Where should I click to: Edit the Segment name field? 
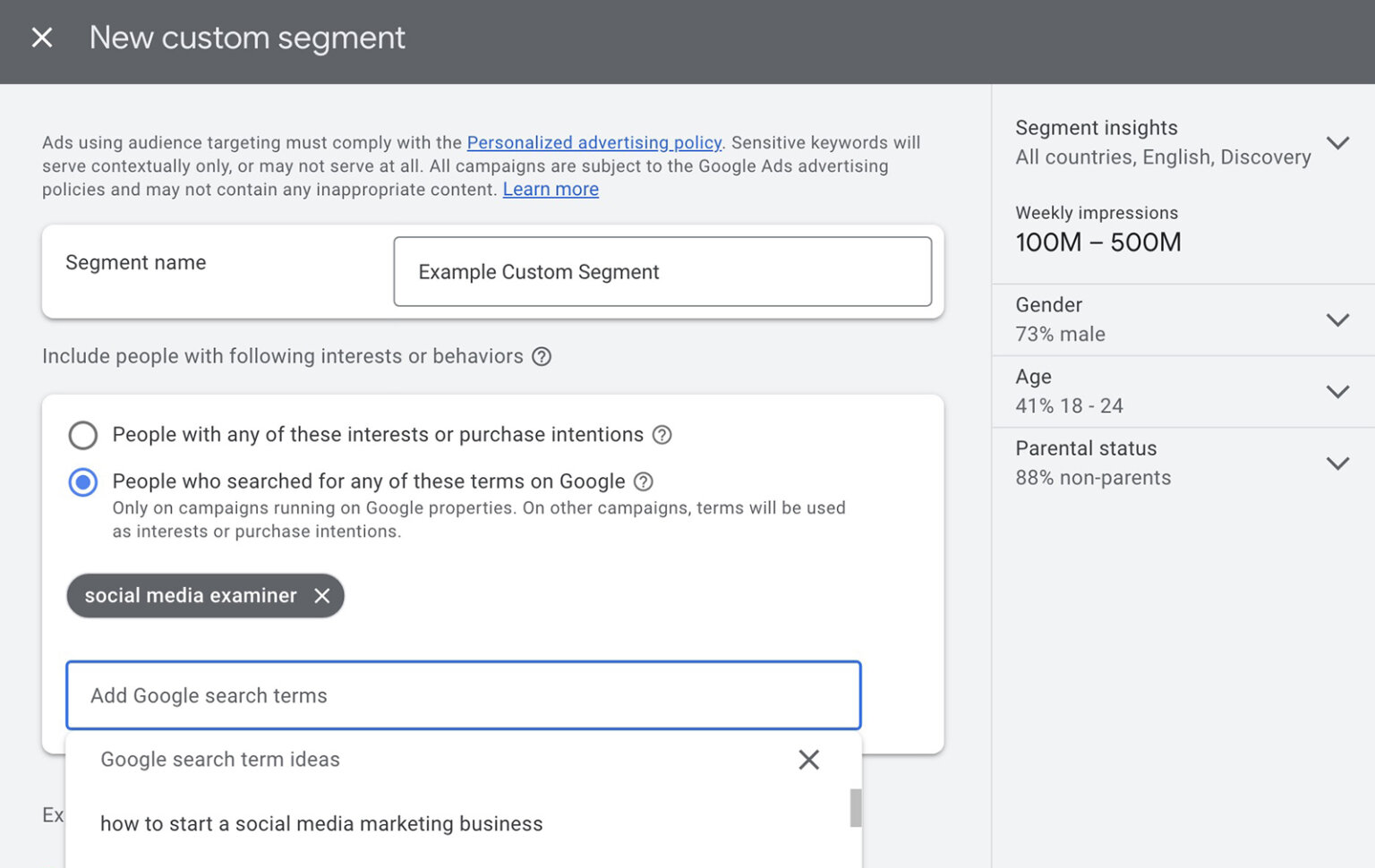coord(662,272)
